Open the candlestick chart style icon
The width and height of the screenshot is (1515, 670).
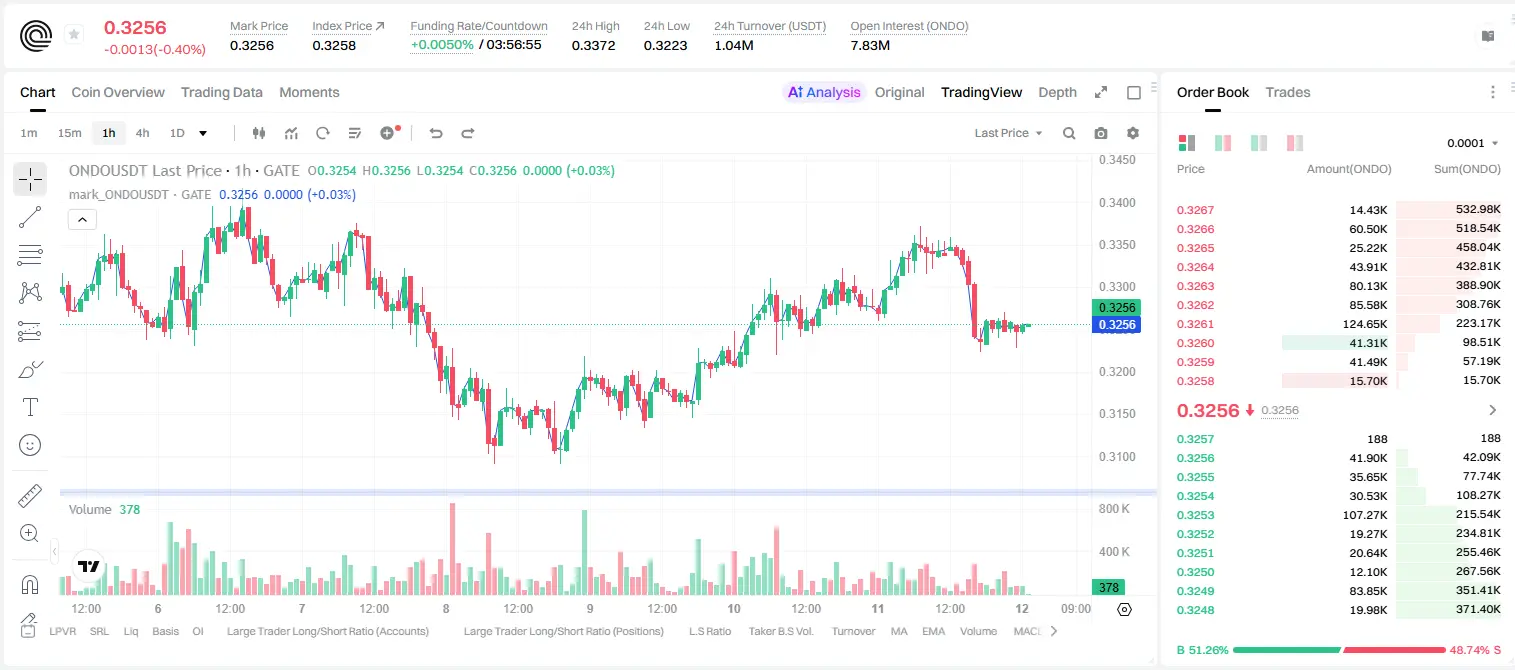pyautogui.click(x=259, y=133)
